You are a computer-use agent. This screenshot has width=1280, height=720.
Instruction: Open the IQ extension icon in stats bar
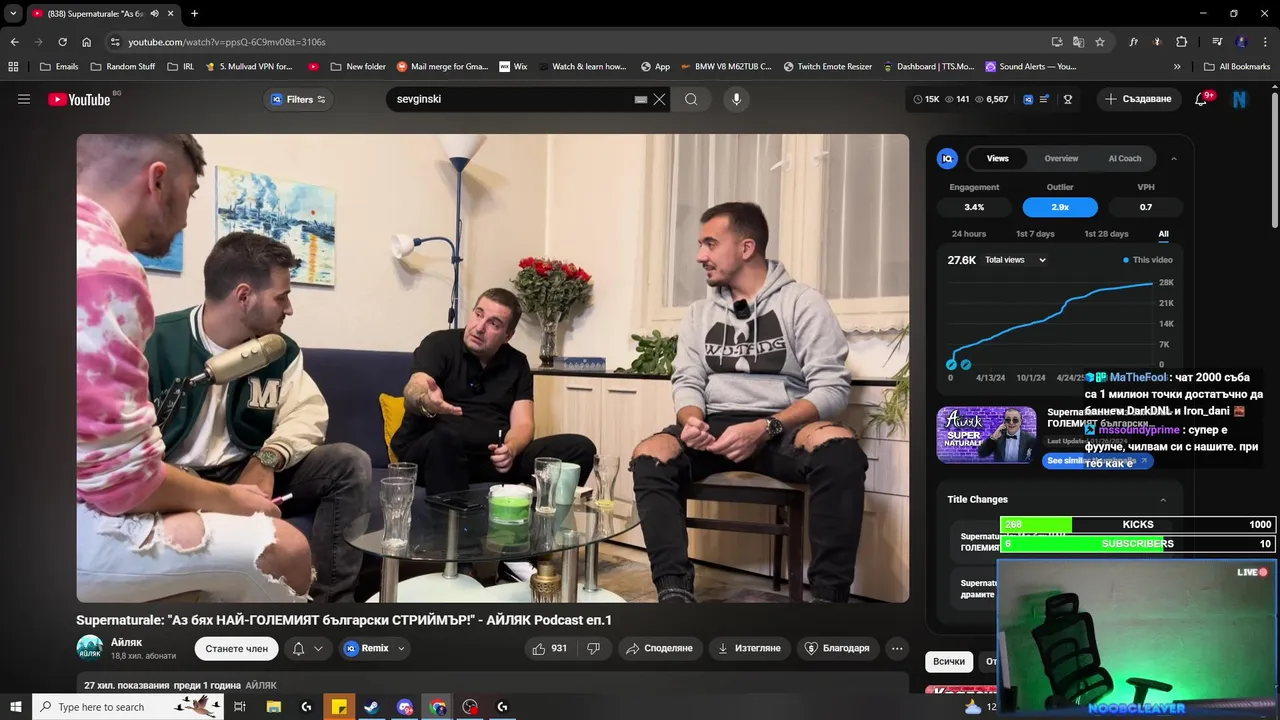pyautogui.click(x=1026, y=99)
